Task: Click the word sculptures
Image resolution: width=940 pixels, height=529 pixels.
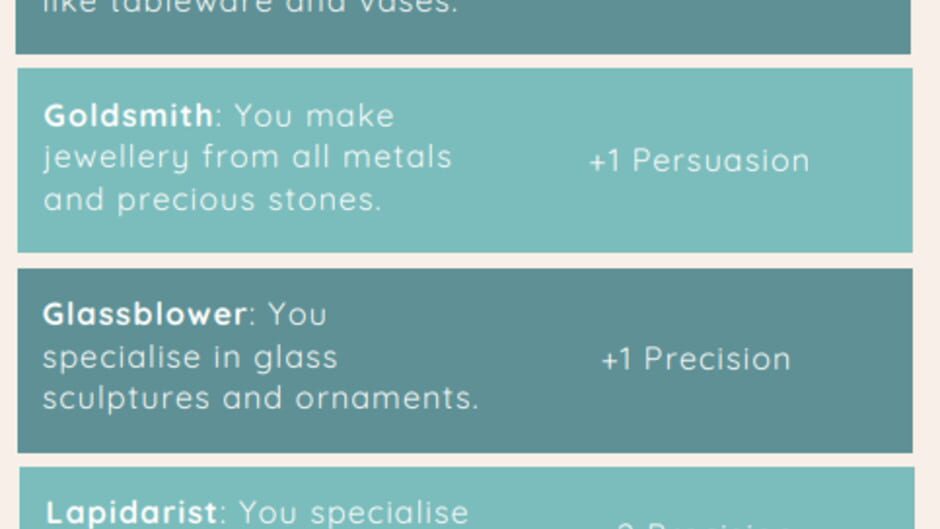Action: coord(126,399)
